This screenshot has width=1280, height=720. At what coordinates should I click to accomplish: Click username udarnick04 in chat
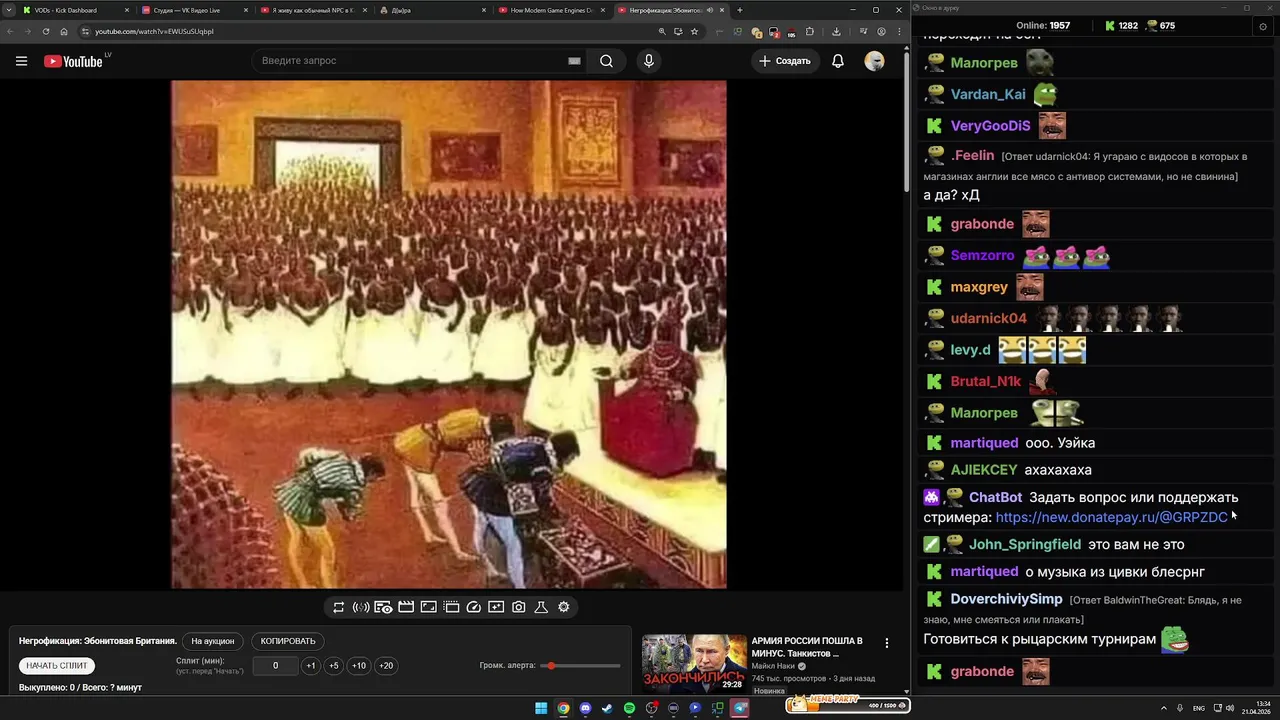pos(988,319)
